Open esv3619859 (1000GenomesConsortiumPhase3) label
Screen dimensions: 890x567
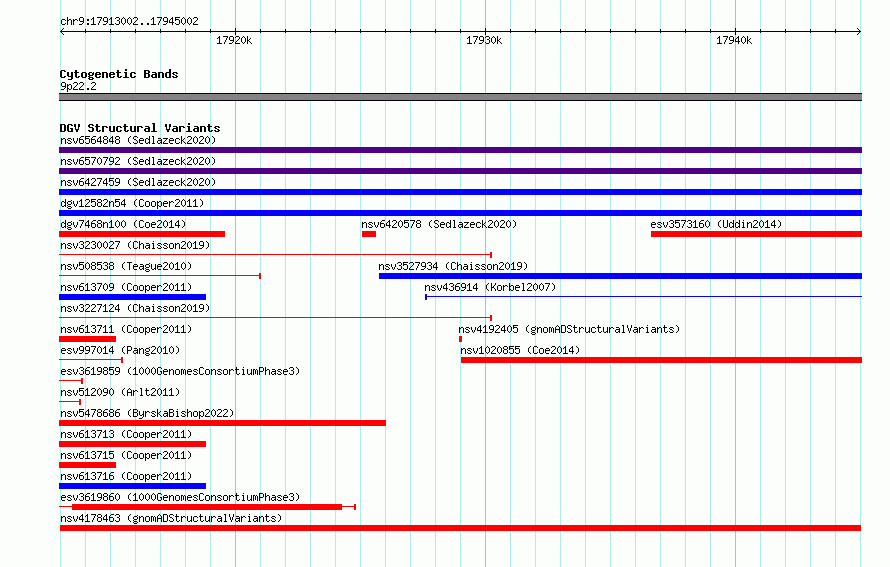180,371
